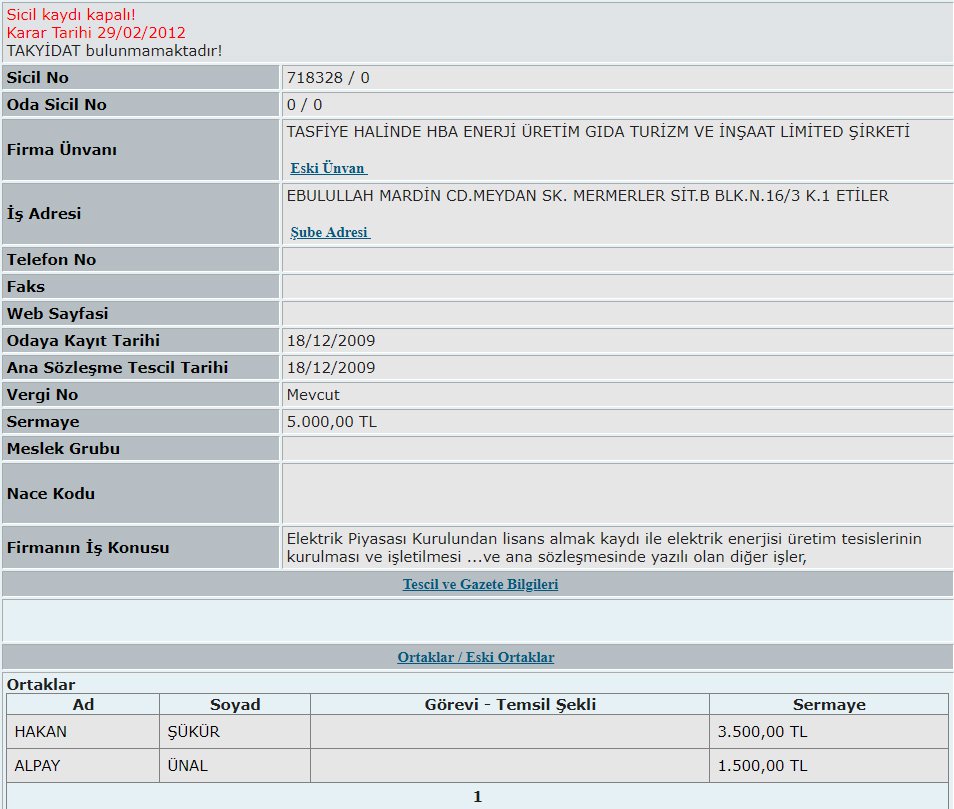Open the Eski Ünvan link

328,168
